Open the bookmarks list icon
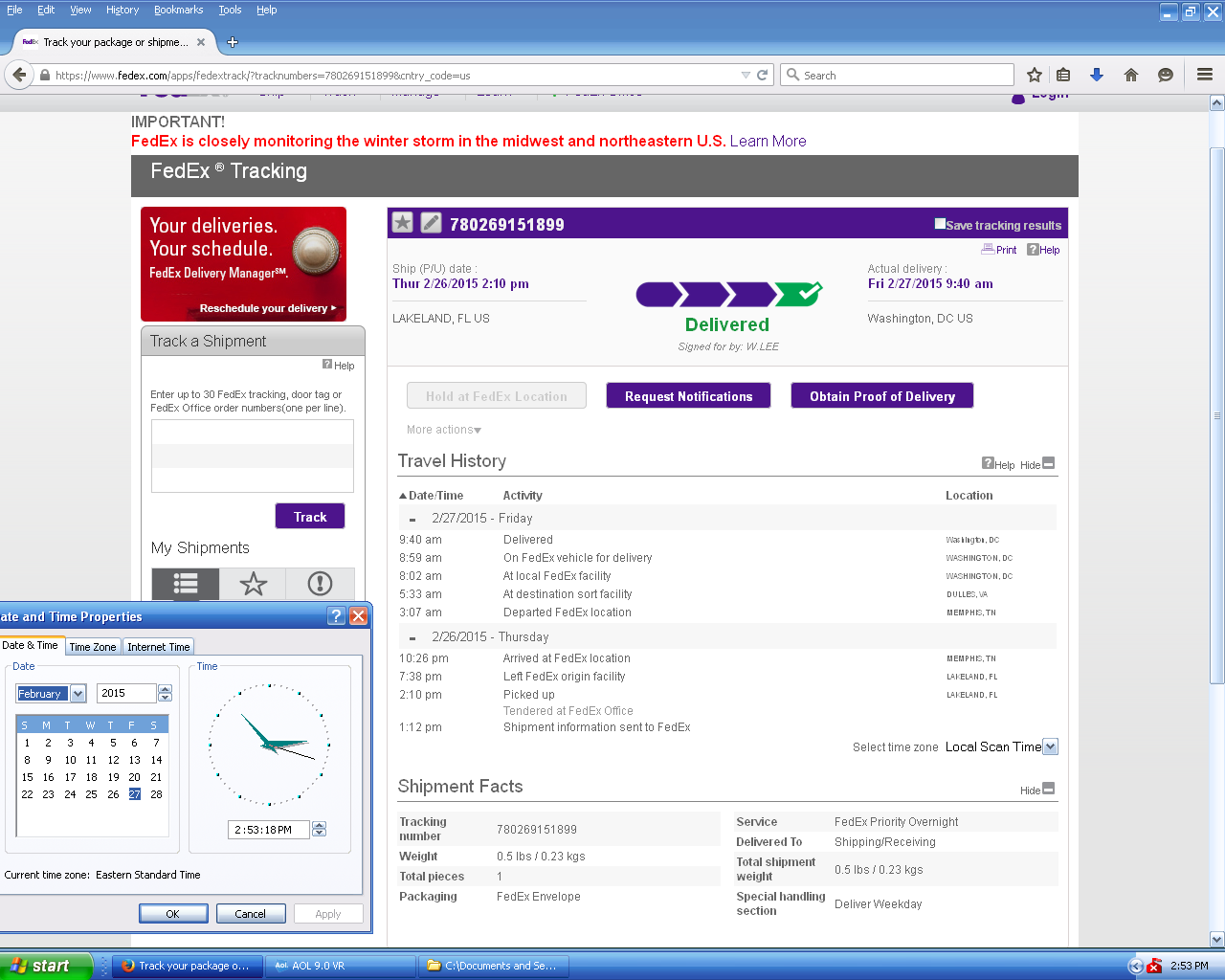The width and height of the screenshot is (1225, 980). pyautogui.click(x=1063, y=75)
